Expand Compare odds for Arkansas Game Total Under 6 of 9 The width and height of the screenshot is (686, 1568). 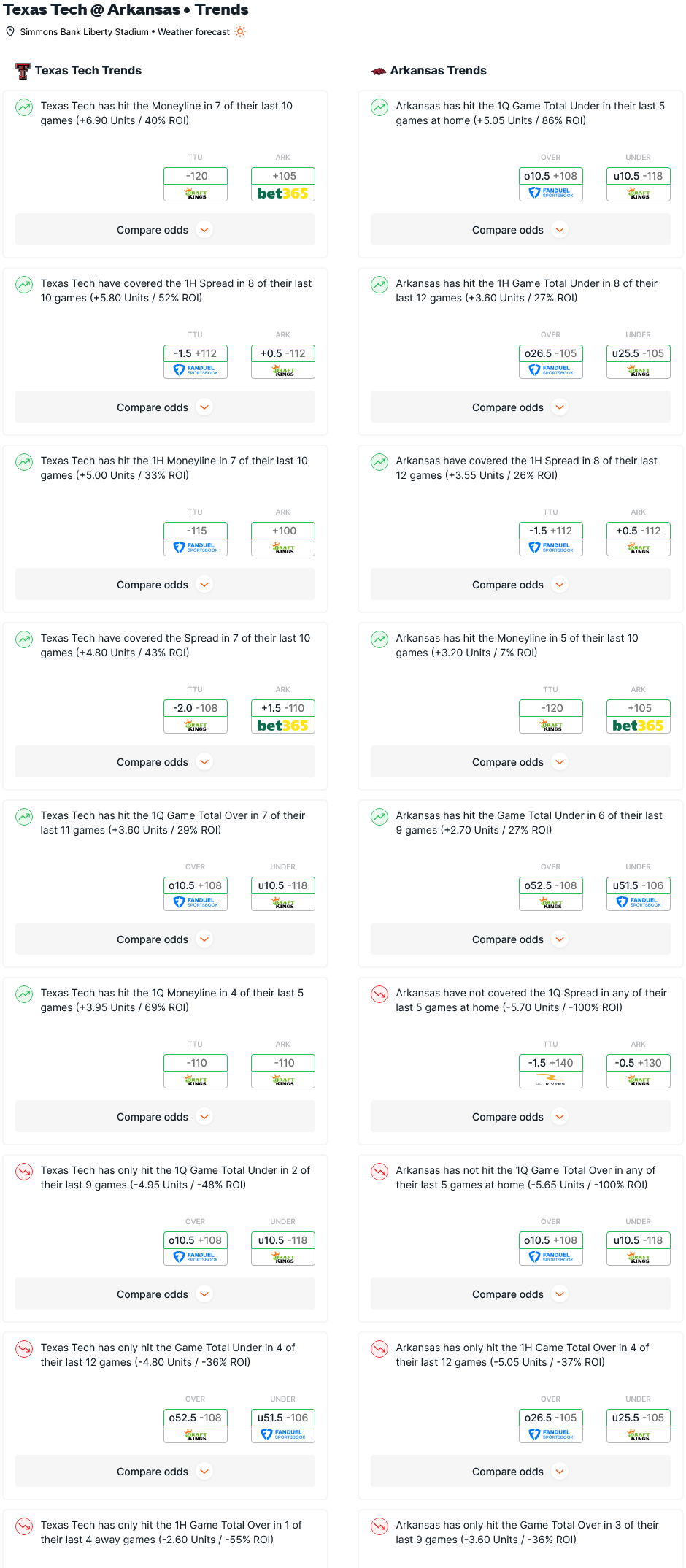coord(520,939)
